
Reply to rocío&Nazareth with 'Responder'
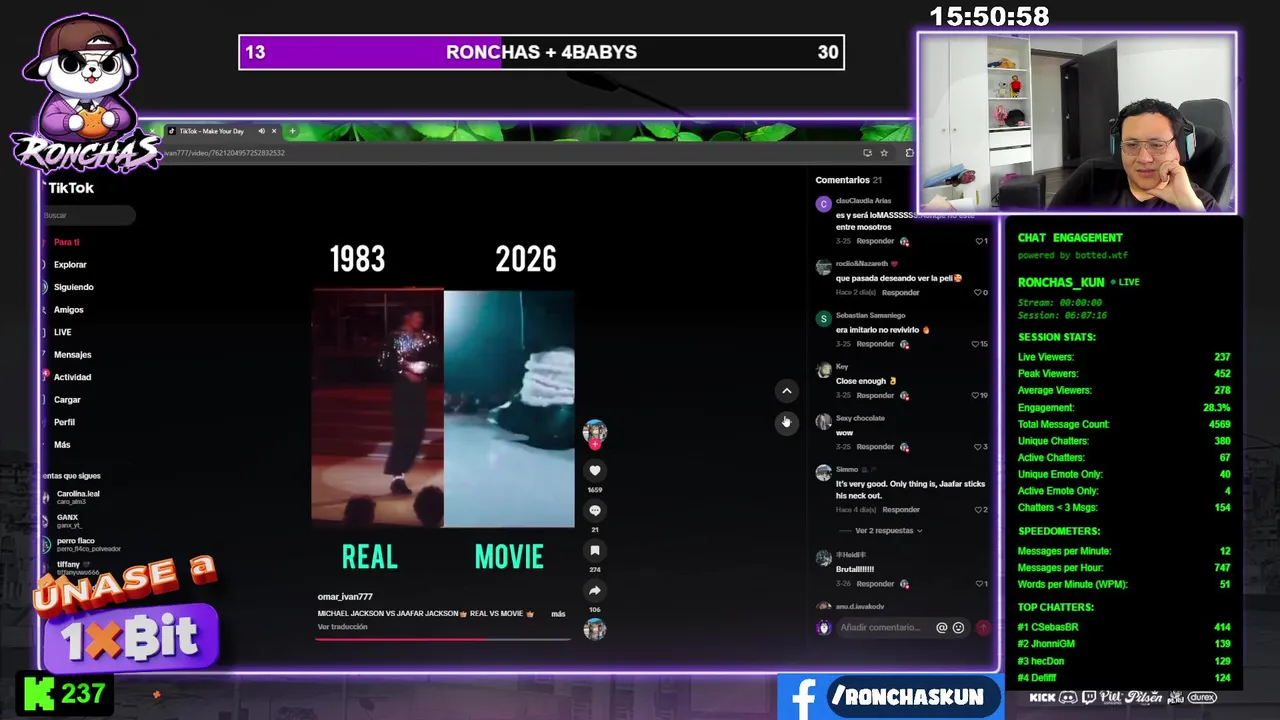point(900,293)
